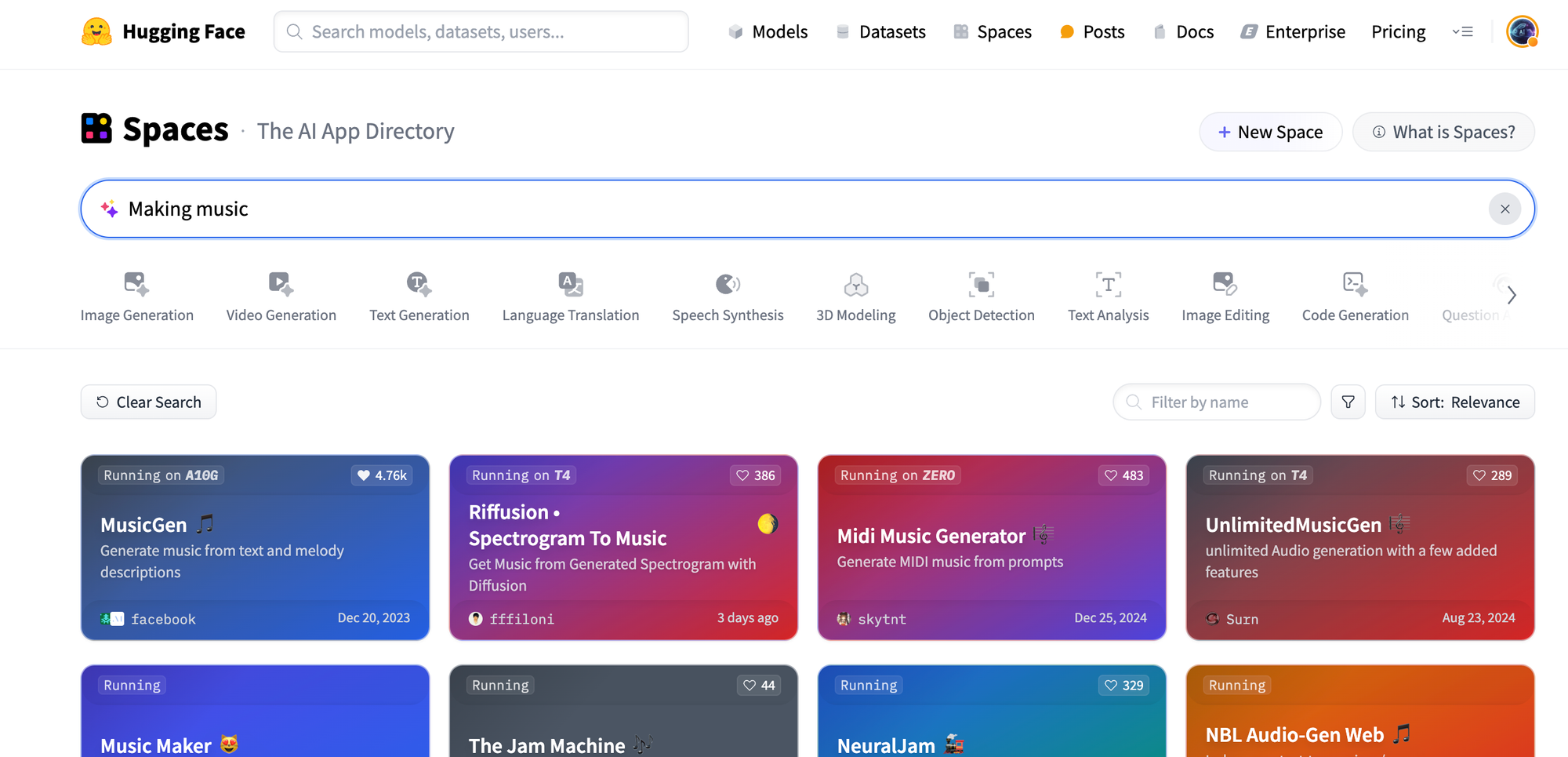1568x757 pixels.
Task: Focus the Filter by name field
Action: click(x=1217, y=402)
